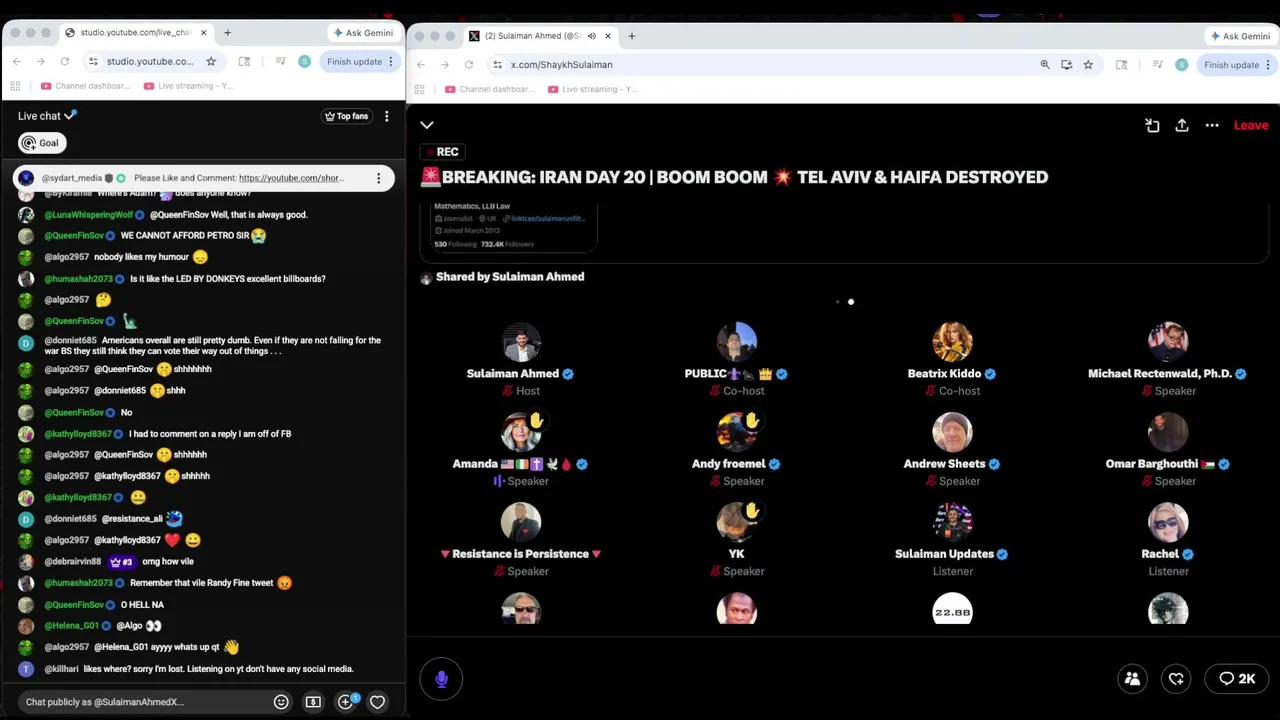Screen dimensions: 1280x720
Task: Open Omar Barghouthi speaker avatar
Action: pyautogui.click(x=1168, y=432)
